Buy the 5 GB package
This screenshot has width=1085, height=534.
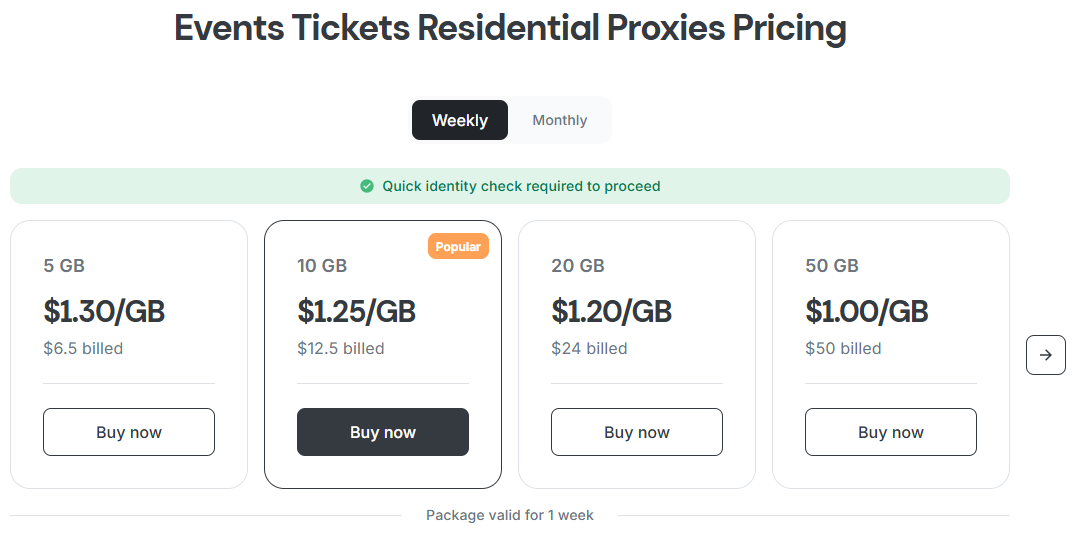[129, 432]
